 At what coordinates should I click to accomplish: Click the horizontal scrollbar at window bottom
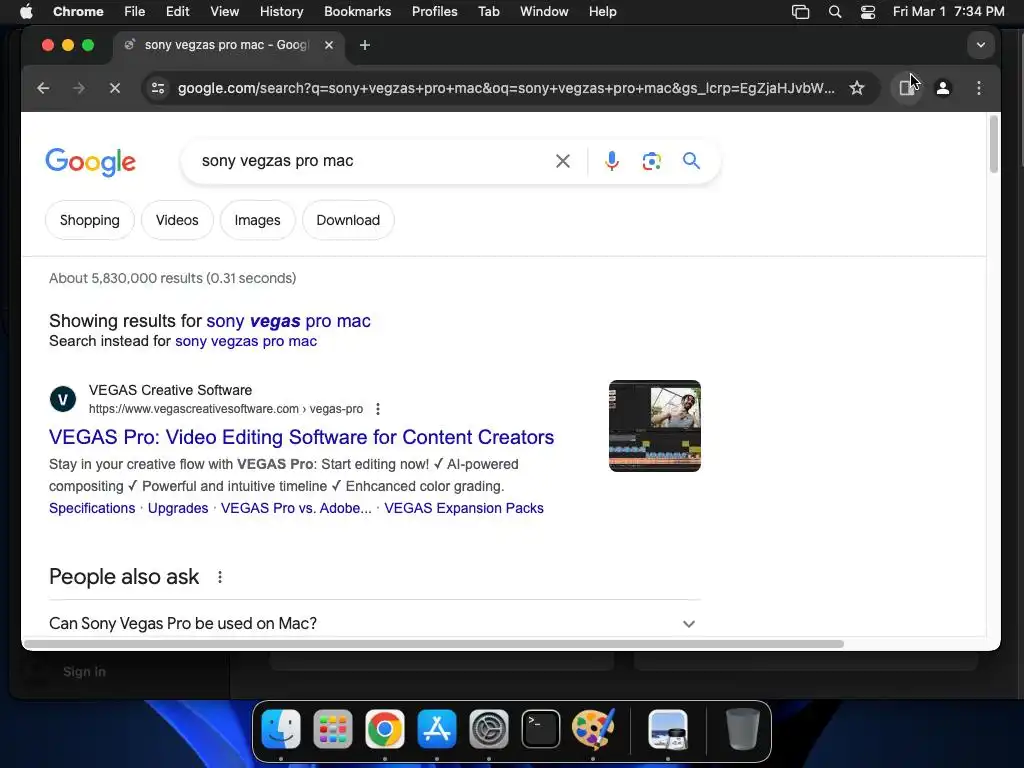coord(434,644)
